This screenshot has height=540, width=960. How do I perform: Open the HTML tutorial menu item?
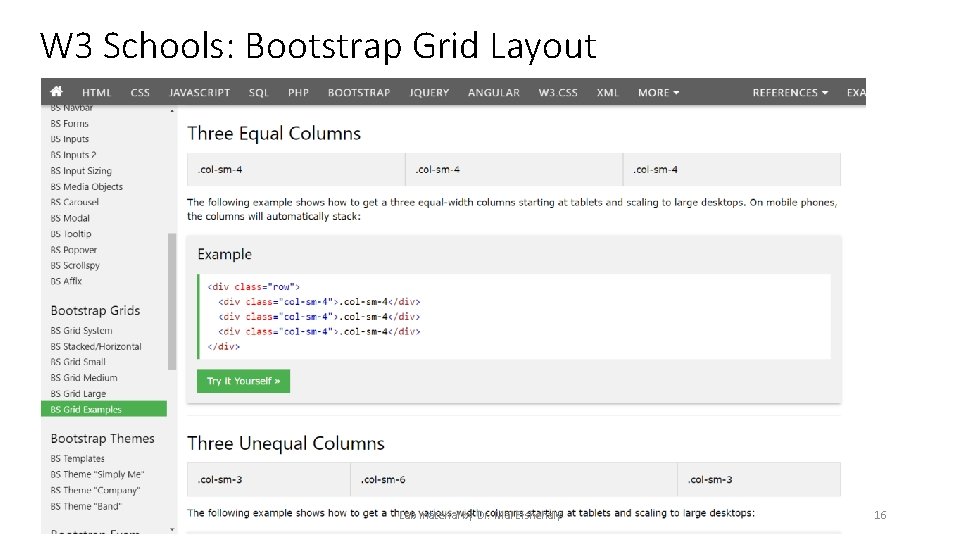[x=96, y=92]
